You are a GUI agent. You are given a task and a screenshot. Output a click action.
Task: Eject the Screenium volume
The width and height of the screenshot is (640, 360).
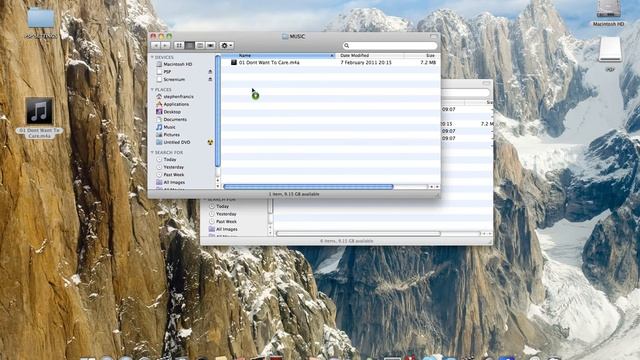click(x=210, y=79)
